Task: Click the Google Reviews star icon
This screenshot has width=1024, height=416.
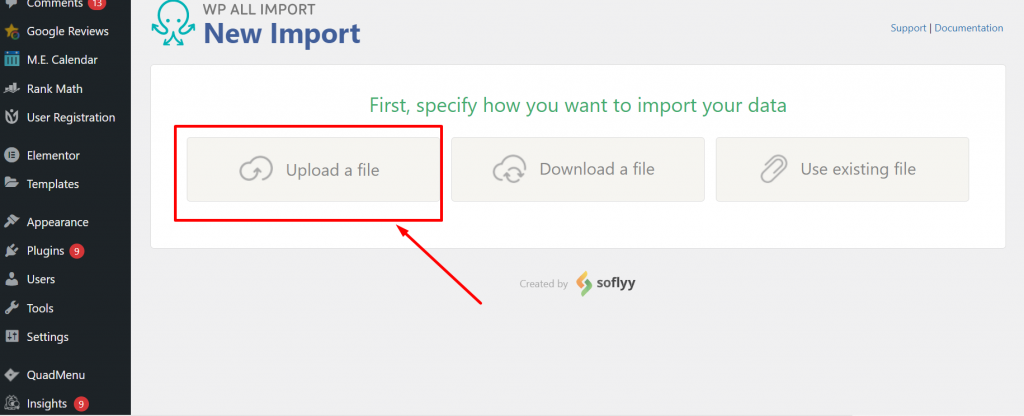Action: (12, 31)
